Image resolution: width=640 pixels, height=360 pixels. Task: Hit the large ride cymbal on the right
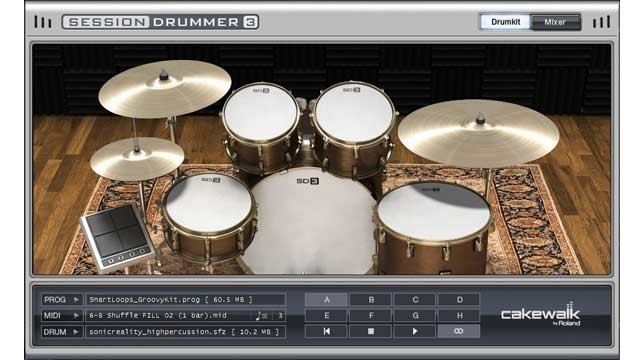(478, 133)
